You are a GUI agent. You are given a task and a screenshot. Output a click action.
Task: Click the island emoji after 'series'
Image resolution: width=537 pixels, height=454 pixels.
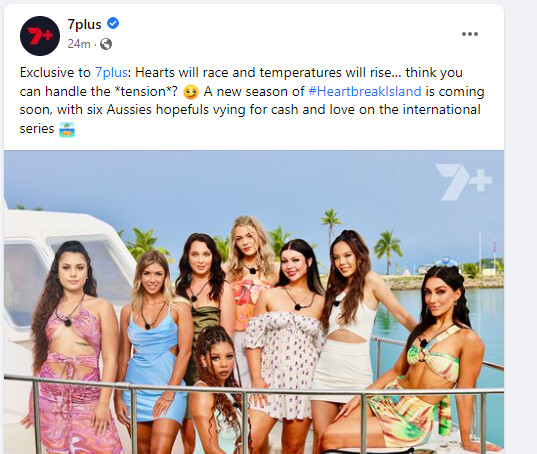[x=67, y=130]
